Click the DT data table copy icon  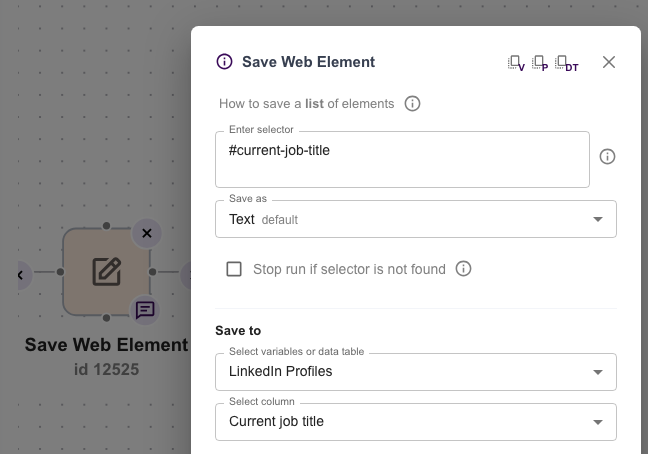566,63
